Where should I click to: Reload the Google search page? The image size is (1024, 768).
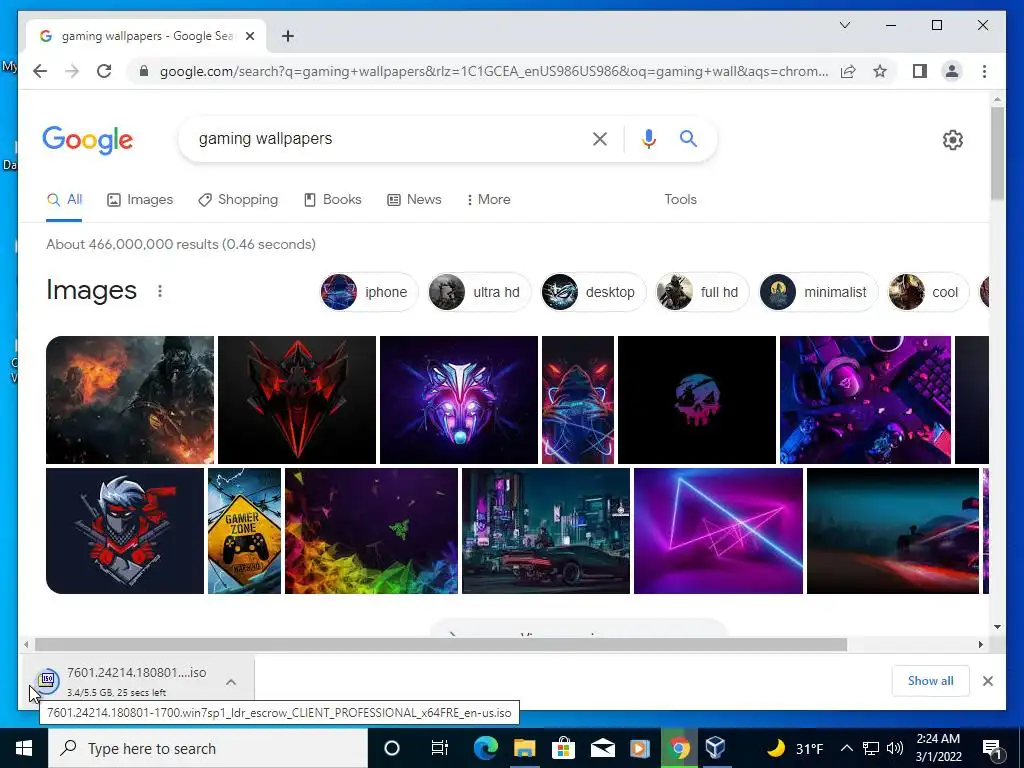pos(104,71)
